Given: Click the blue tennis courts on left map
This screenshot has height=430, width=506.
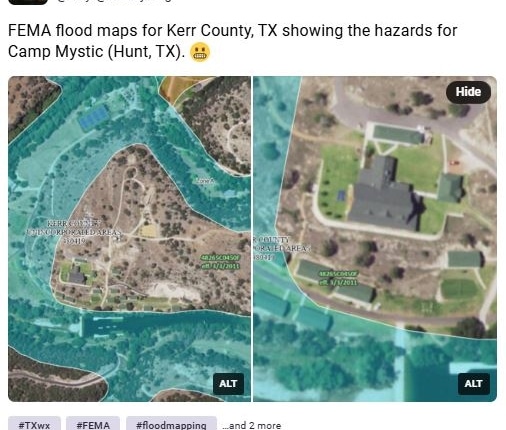Looking at the screenshot, I should click(94, 117).
